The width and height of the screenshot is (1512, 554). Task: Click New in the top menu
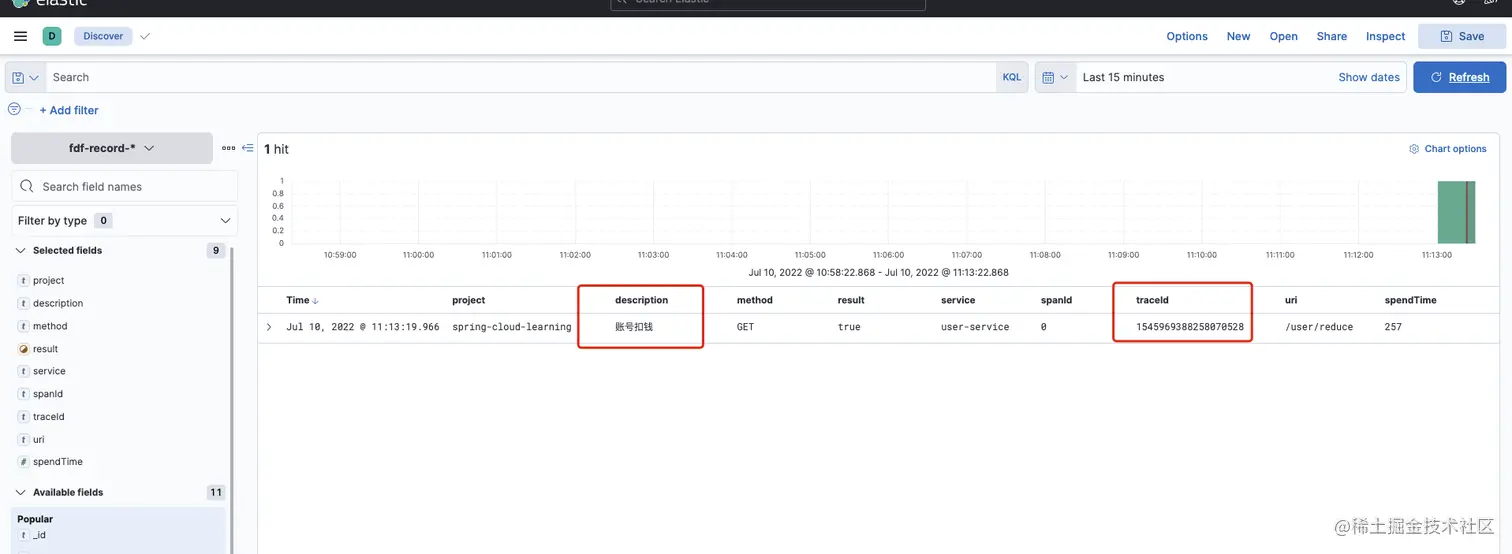click(1238, 36)
